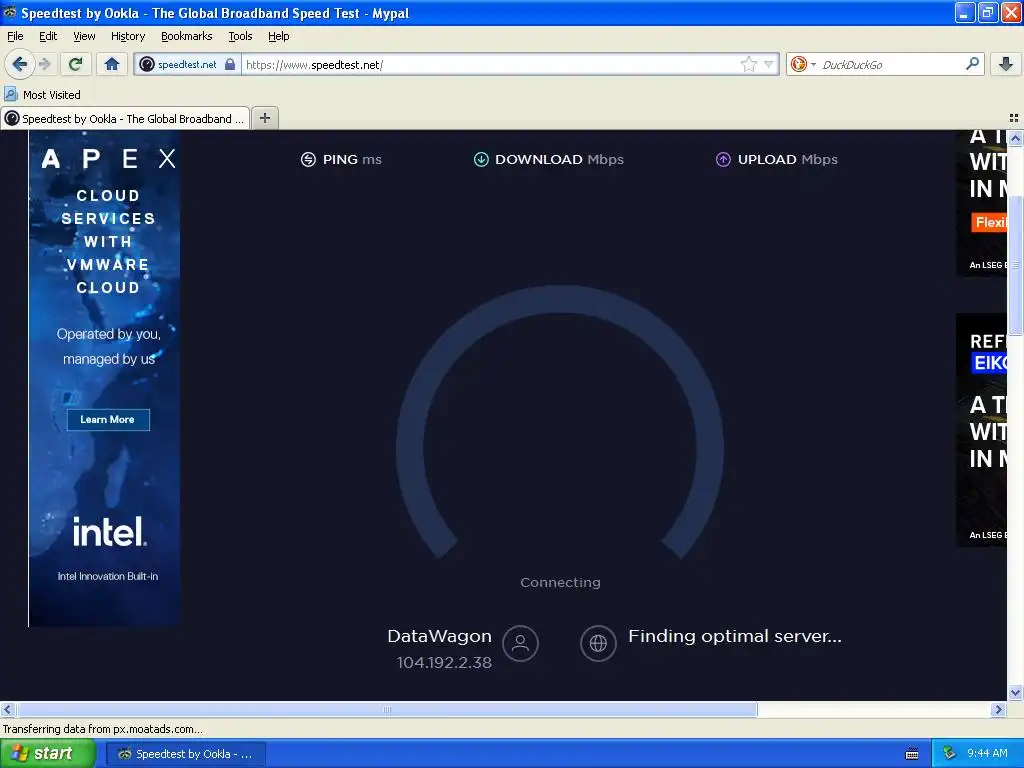1024x768 pixels.
Task: Click the 9:44 AM clock
Action: click(x=987, y=753)
